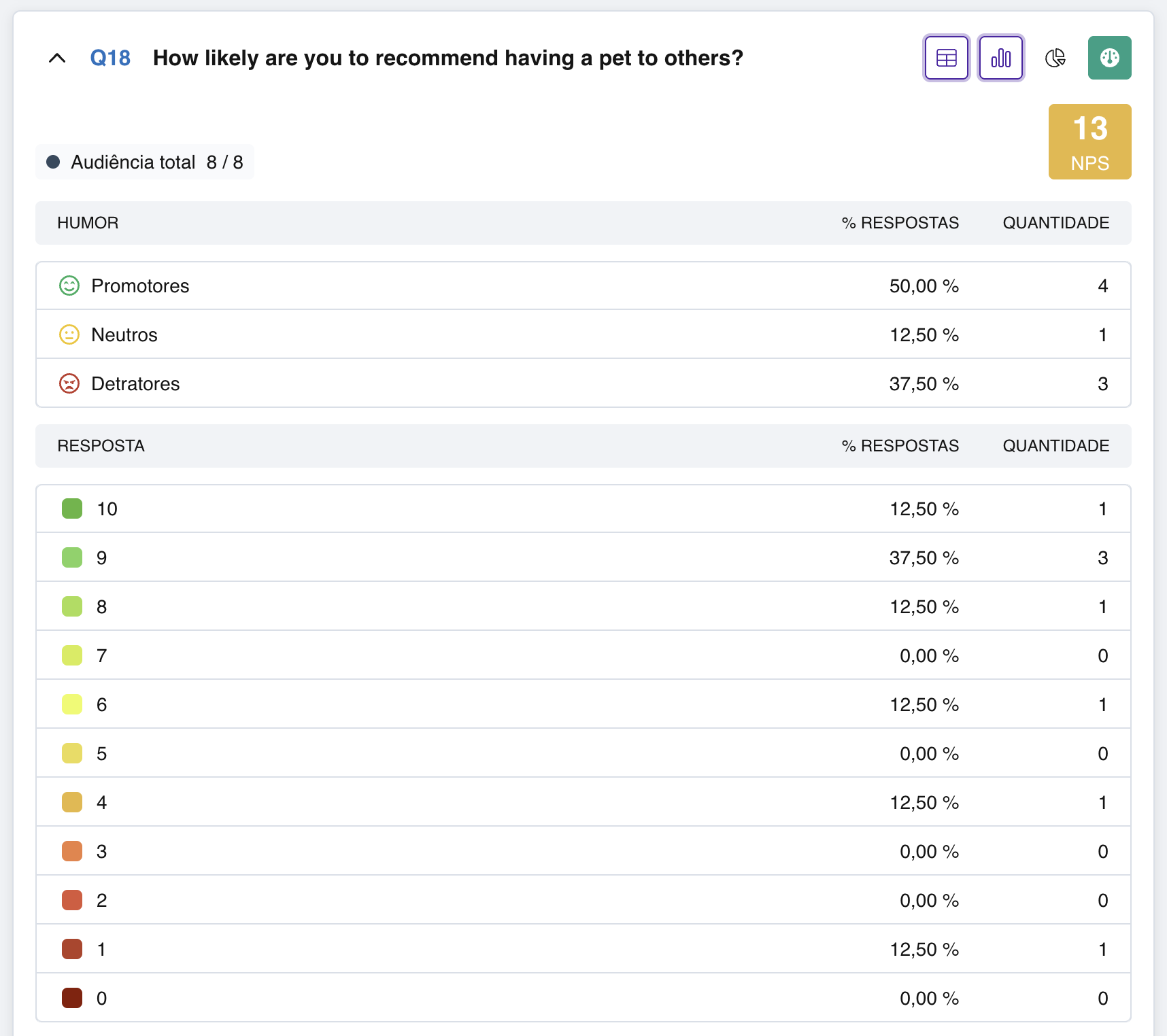1167x1036 pixels.
Task: Click the light green swatch for score 9
Action: (72, 557)
